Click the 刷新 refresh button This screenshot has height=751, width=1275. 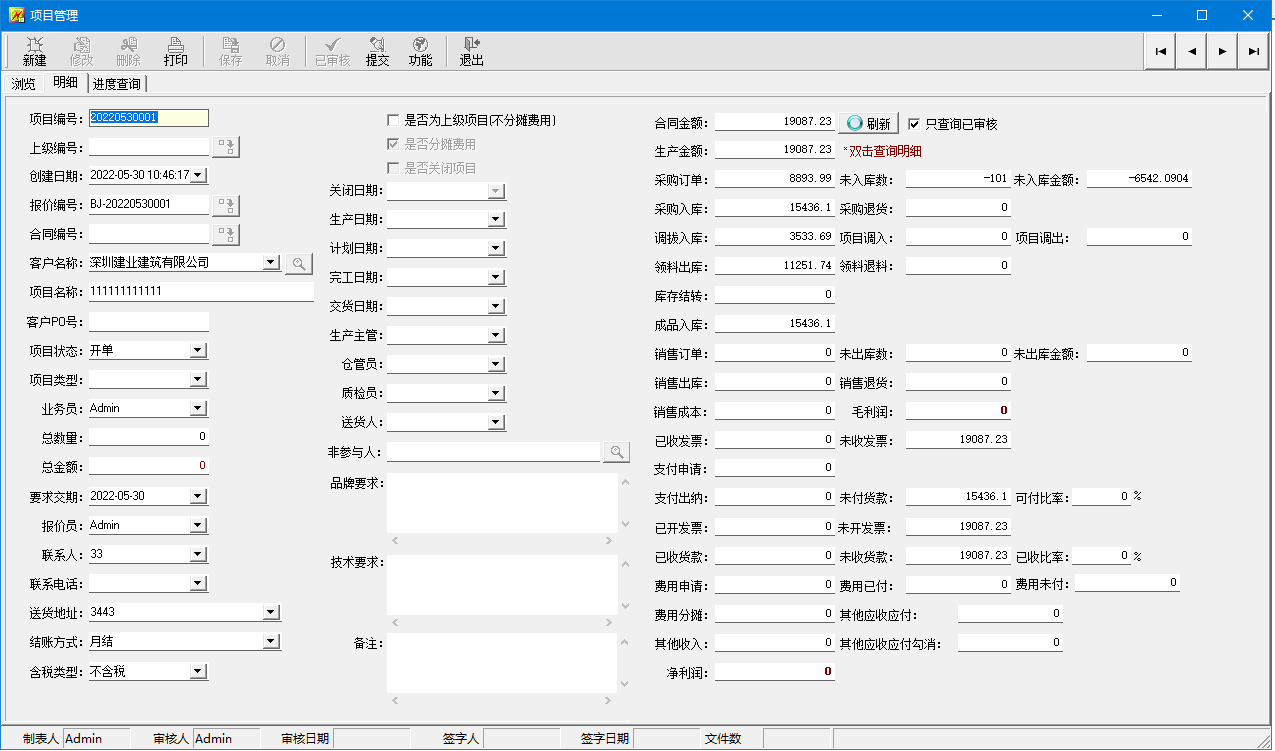(x=868, y=123)
